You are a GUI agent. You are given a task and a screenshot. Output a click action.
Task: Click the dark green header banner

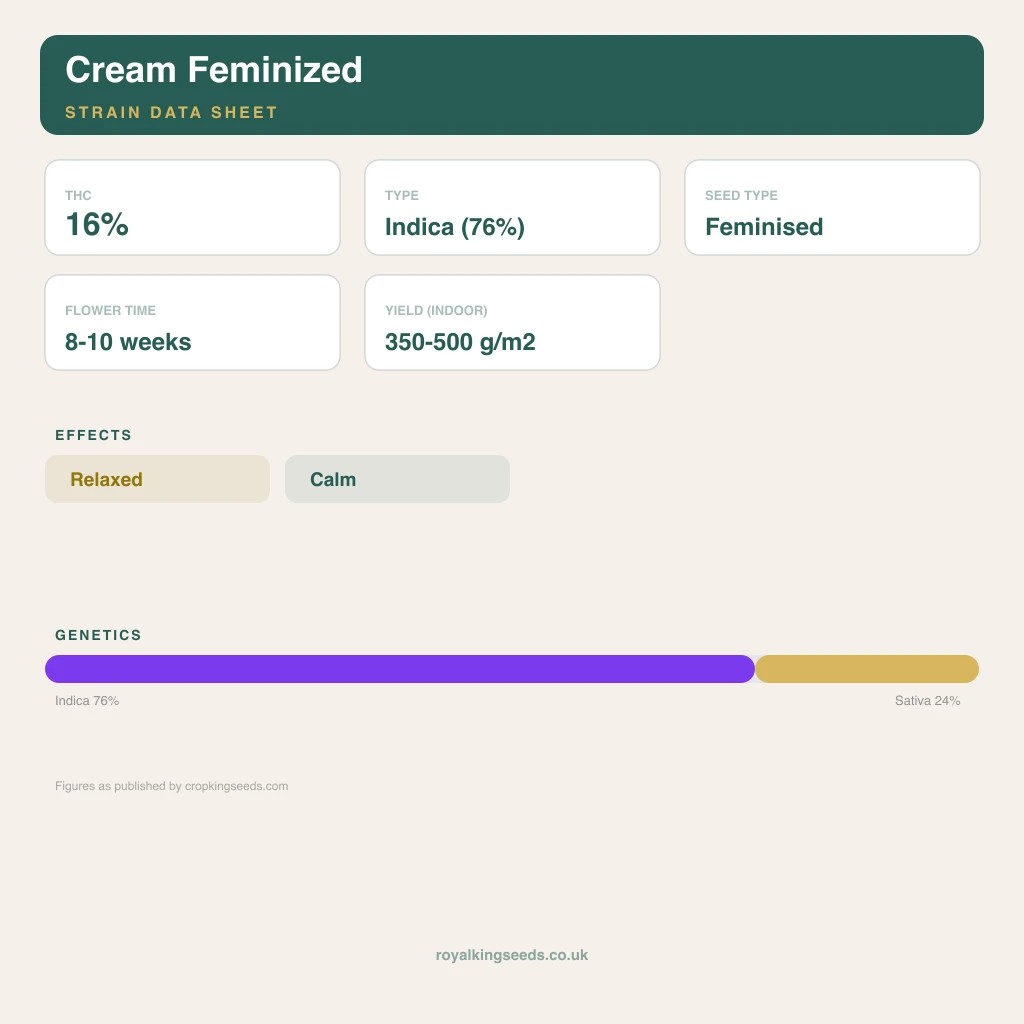point(512,85)
